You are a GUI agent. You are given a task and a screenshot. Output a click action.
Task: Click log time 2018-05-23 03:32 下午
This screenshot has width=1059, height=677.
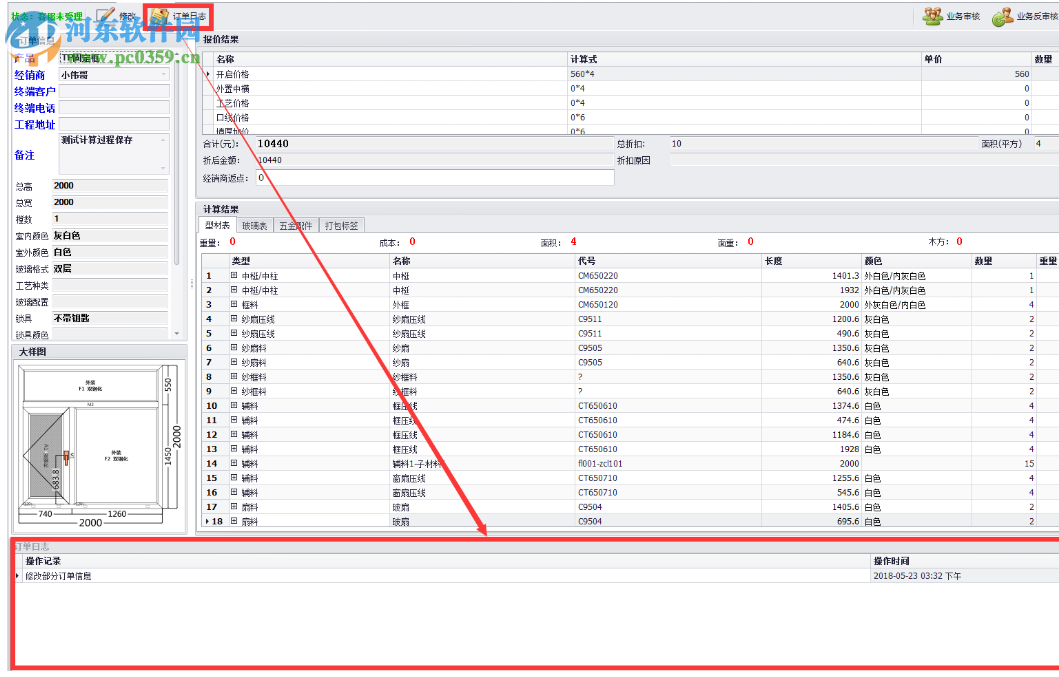pyautogui.click(x=964, y=576)
